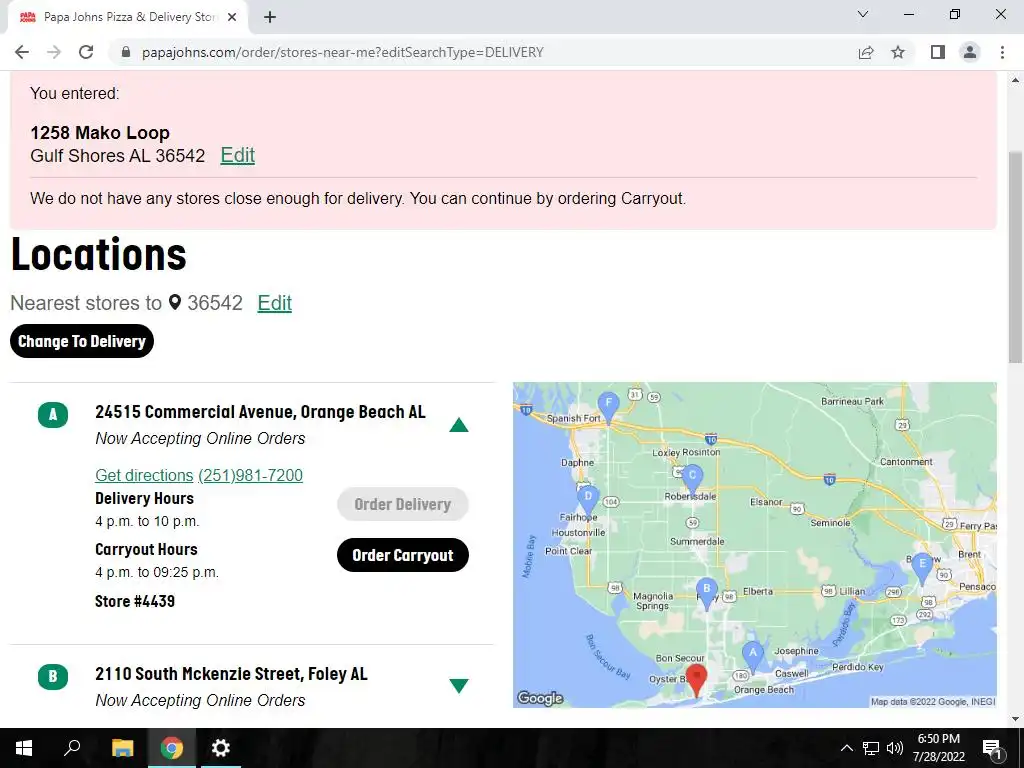Open the Windows Start menu
The width and height of the screenshot is (1024, 768).
pyautogui.click(x=24, y=748)
